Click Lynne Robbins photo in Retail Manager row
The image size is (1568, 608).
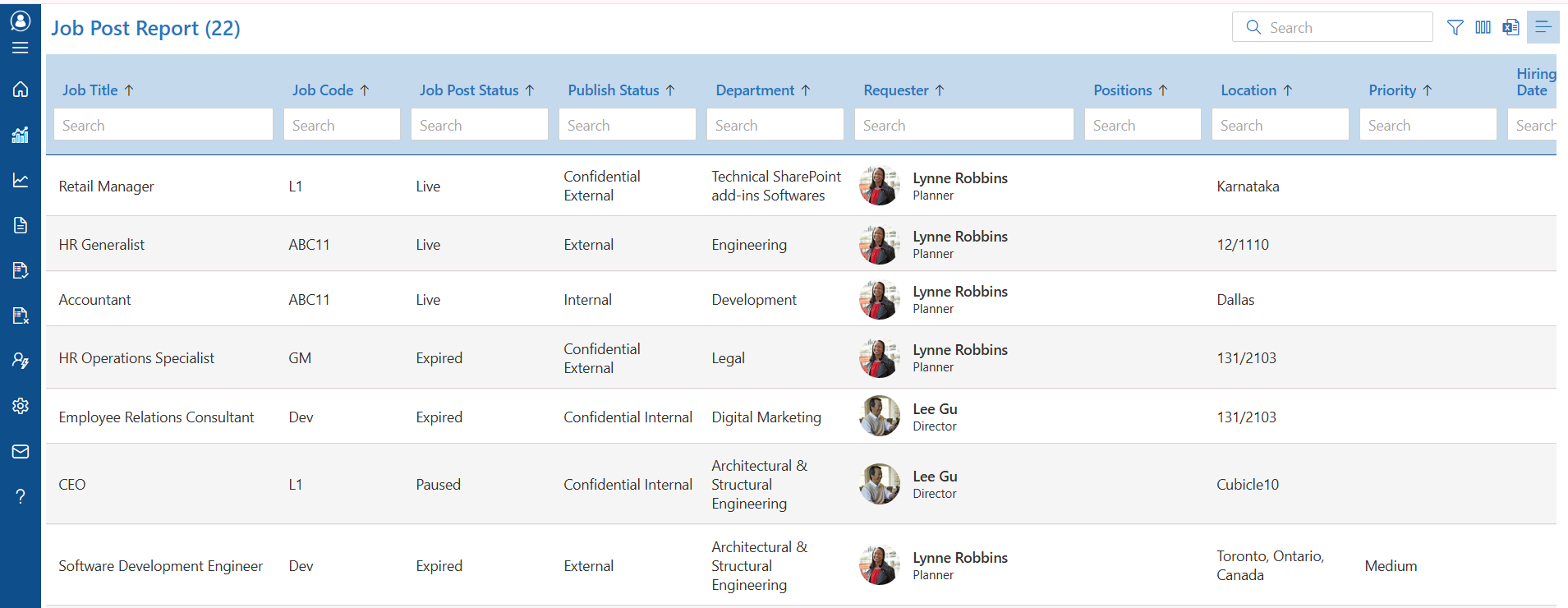(x=880, y=186)
